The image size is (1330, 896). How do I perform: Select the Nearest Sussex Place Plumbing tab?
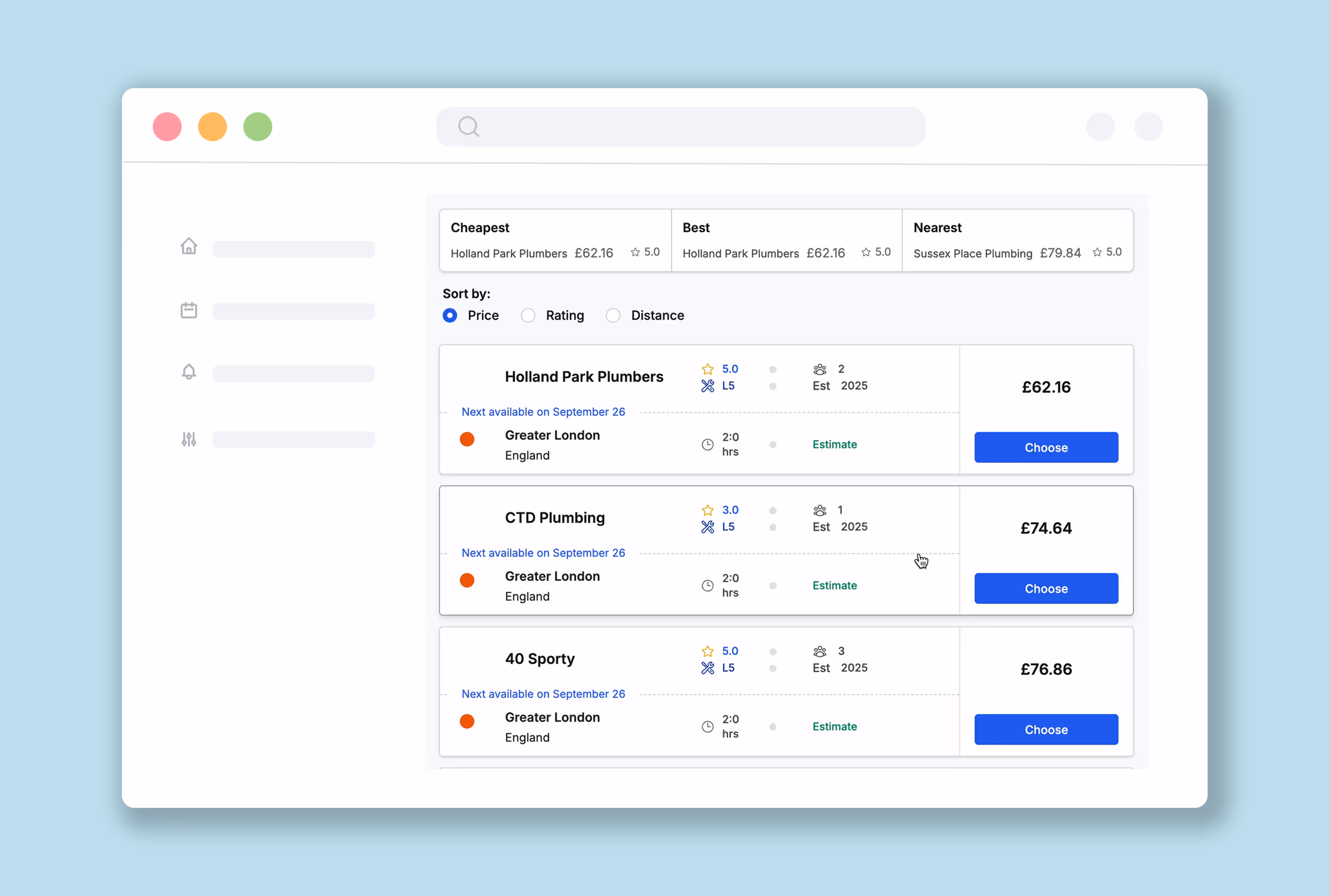click(x=1017, y=240)
